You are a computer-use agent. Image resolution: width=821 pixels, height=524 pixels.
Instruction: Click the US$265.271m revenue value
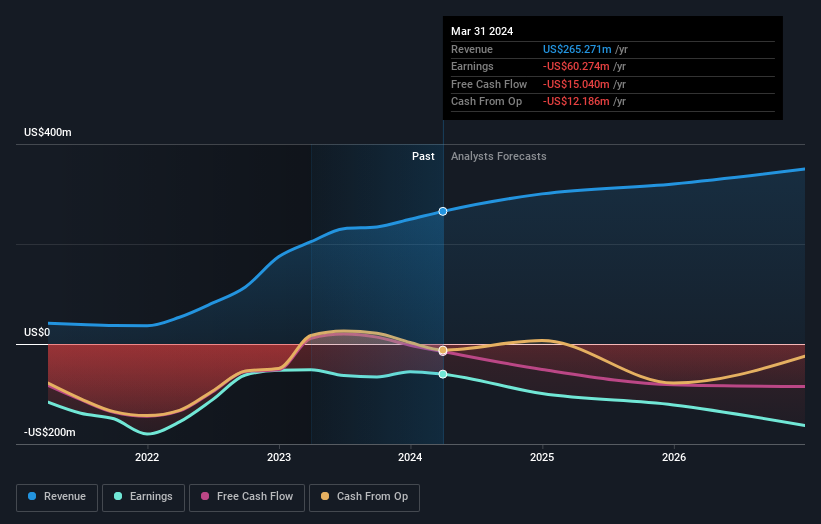[577, 49]
